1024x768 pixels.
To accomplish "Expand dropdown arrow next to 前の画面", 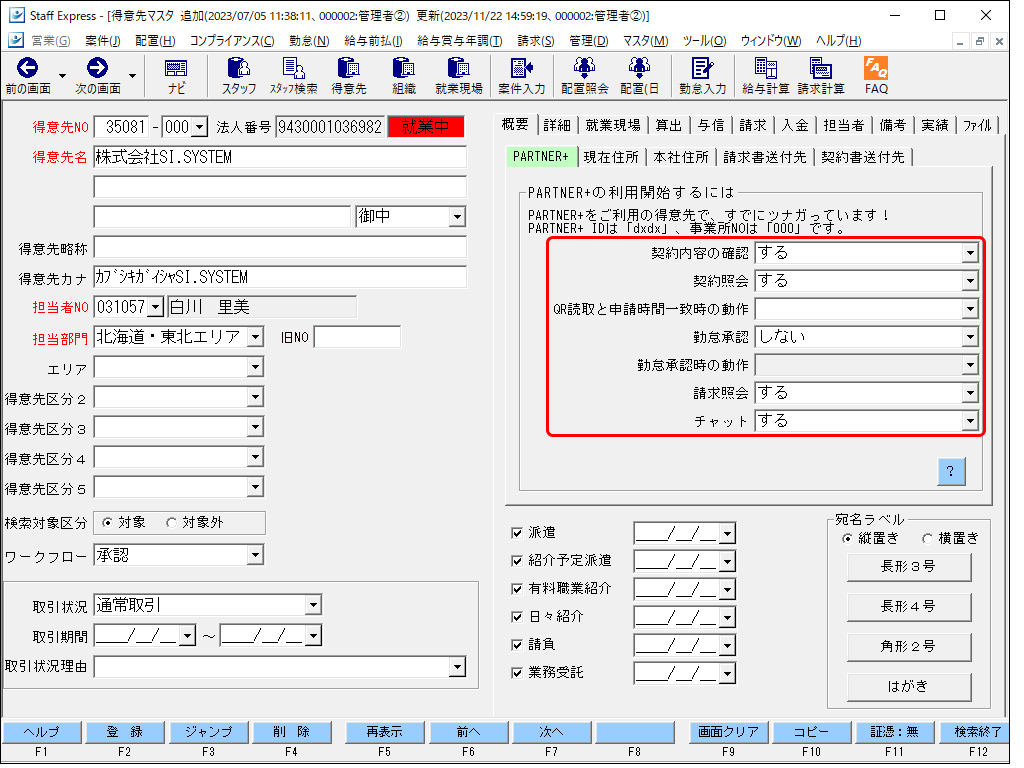I will point(63,76).
